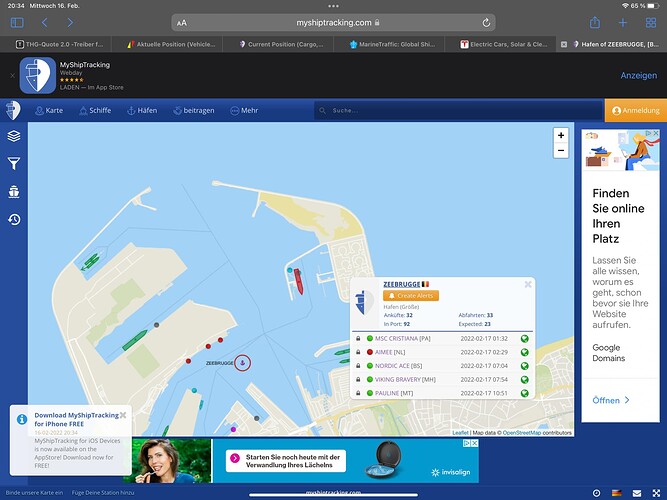Open the mail contact icon in footer
Image resolution: width=667 pixels, height=500 pixels.
(637, 493)
